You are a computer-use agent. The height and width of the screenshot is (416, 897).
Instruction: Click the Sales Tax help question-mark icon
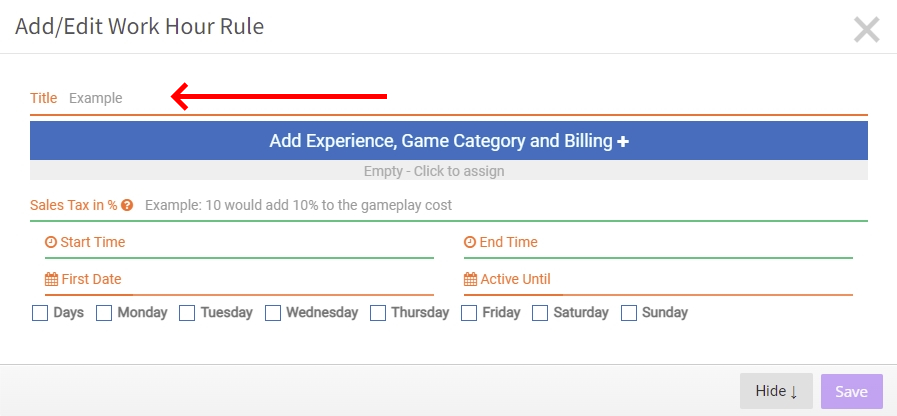tap(127, 205)
